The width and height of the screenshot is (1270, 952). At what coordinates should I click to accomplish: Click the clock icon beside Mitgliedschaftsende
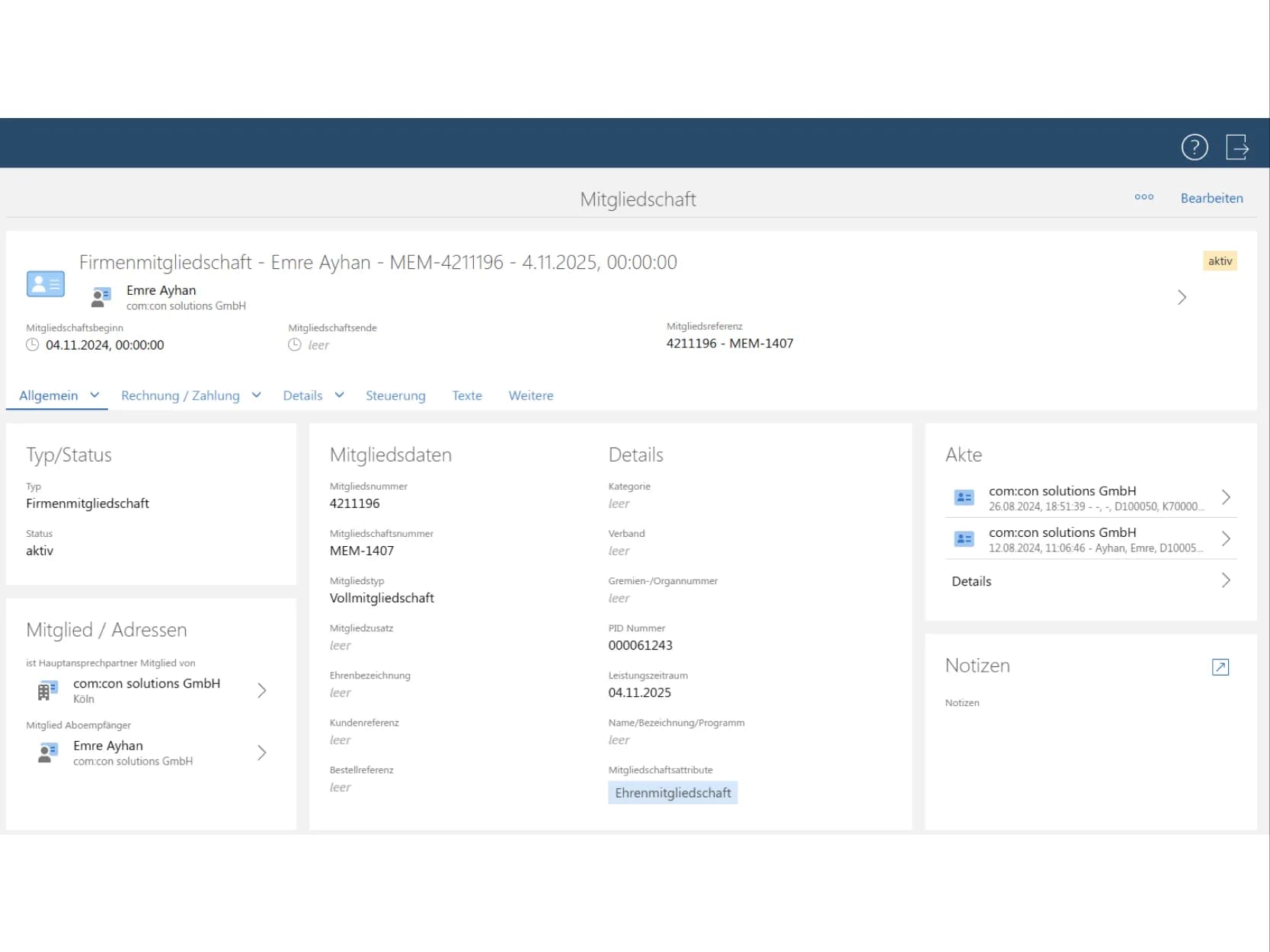[x=295, y=345]
